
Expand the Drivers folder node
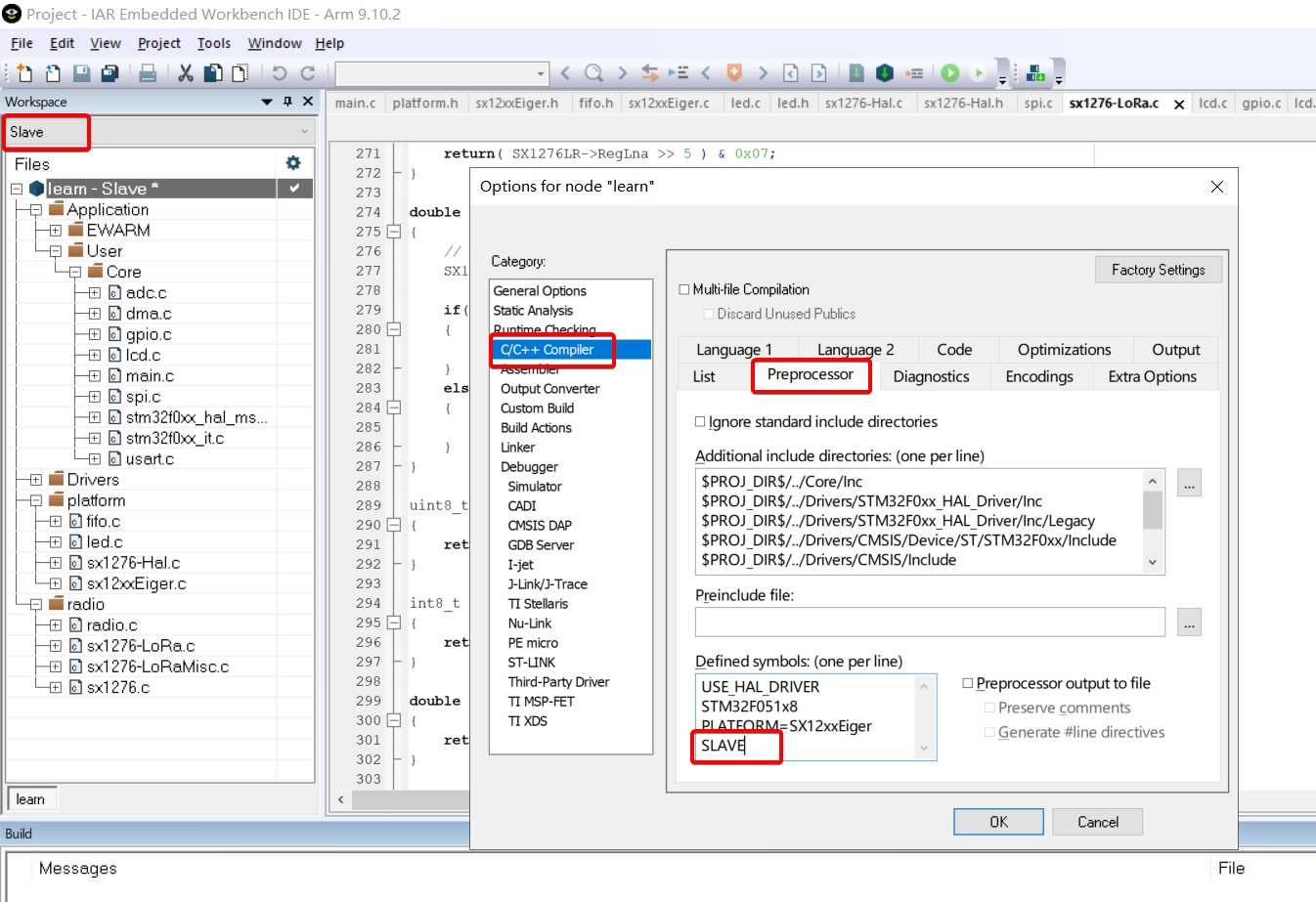[x=35, y=480]
